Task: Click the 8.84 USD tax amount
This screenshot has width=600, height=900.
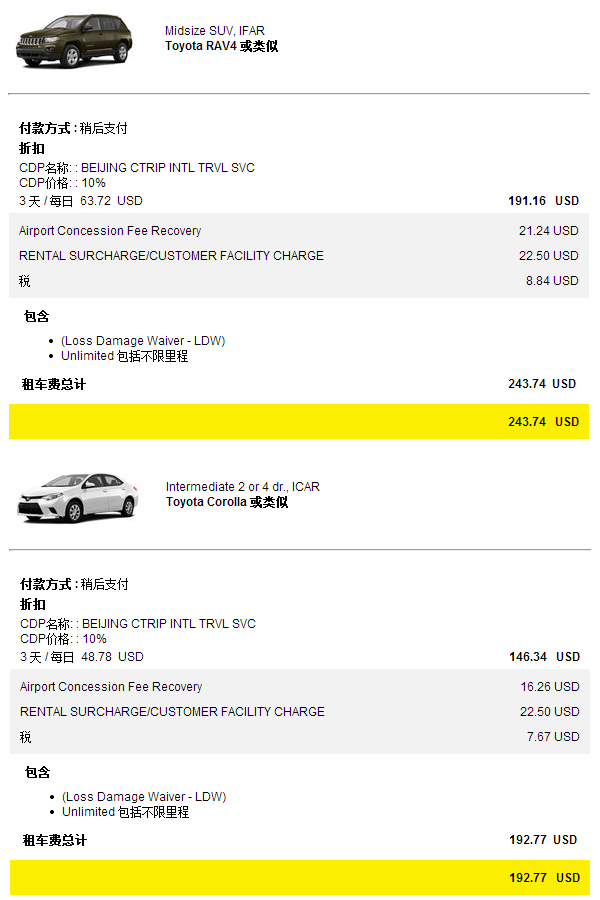Action: coord(552,281)
